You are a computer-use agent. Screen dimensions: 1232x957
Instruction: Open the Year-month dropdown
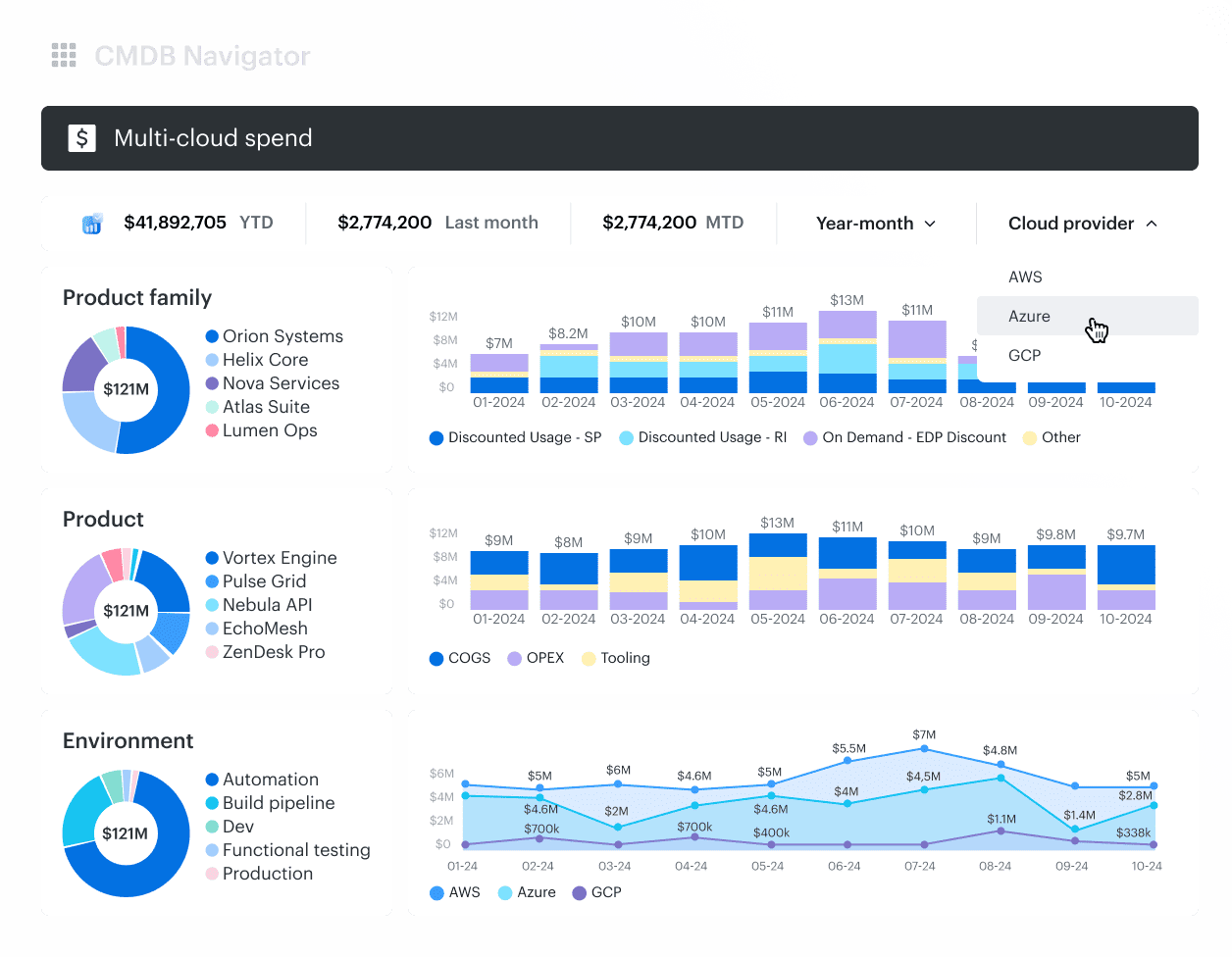tap(875, 224)
